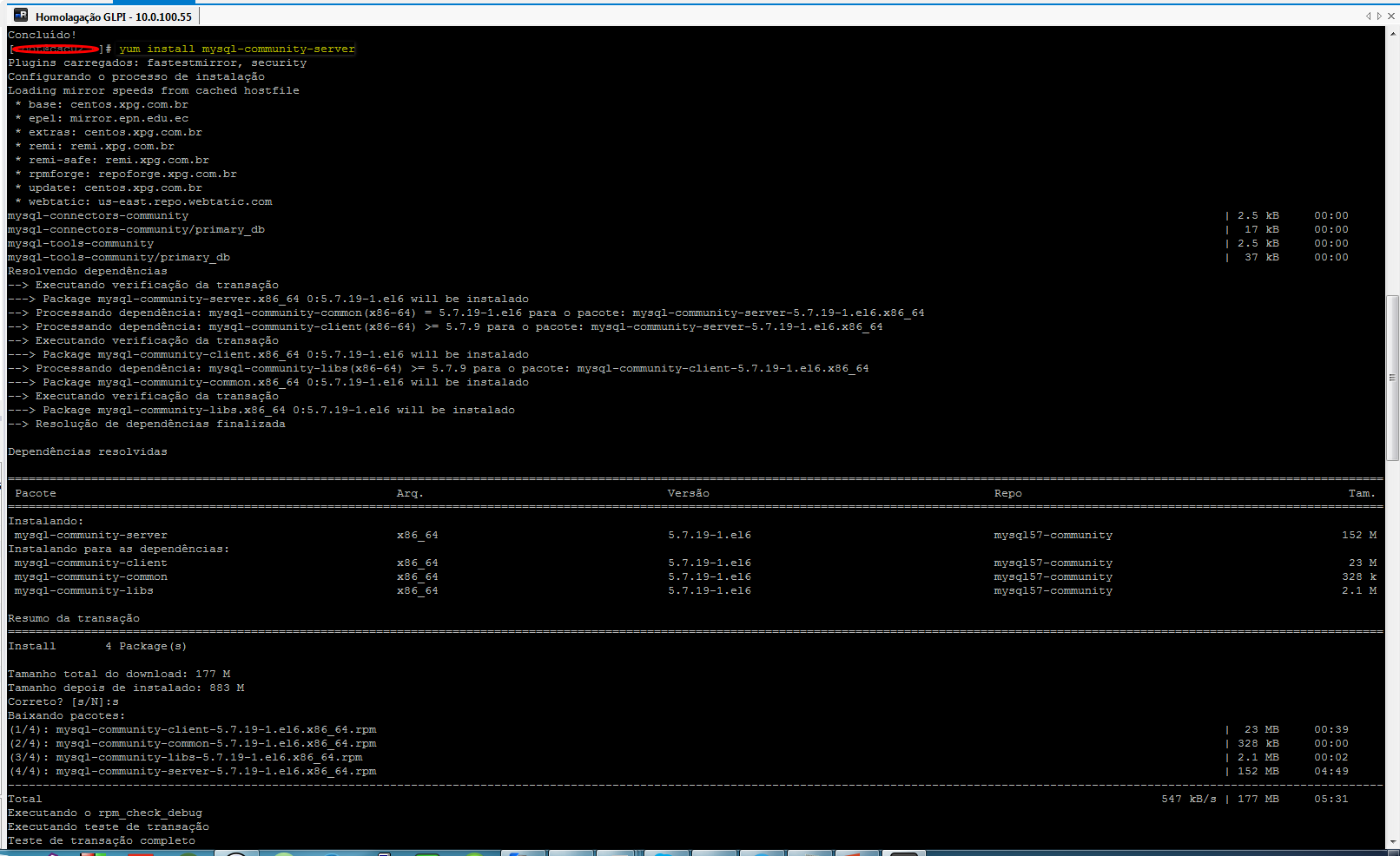The image size is (1400, 856).
Task: Click the '(4/4)' server rpm download line
Action: (192, 771)
